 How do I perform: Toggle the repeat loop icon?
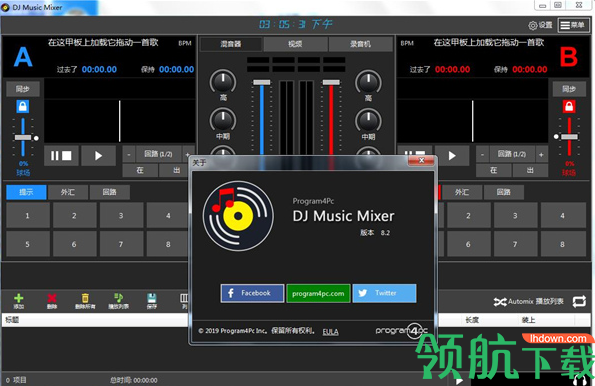pyautogui.click(x=579, y=302)
